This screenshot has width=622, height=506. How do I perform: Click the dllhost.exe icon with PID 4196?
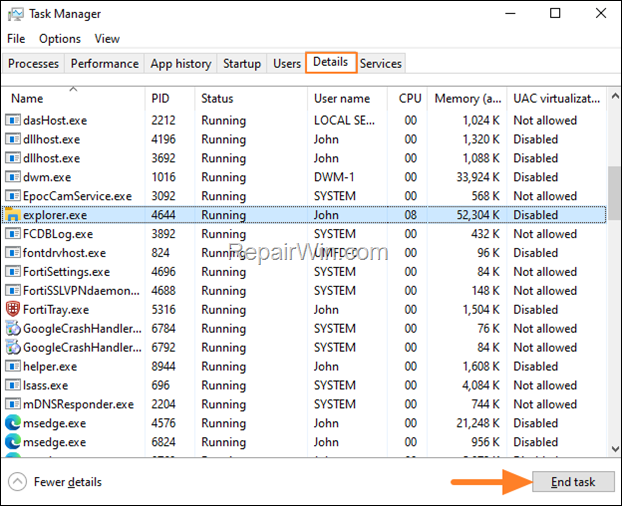tap(13, 139)
